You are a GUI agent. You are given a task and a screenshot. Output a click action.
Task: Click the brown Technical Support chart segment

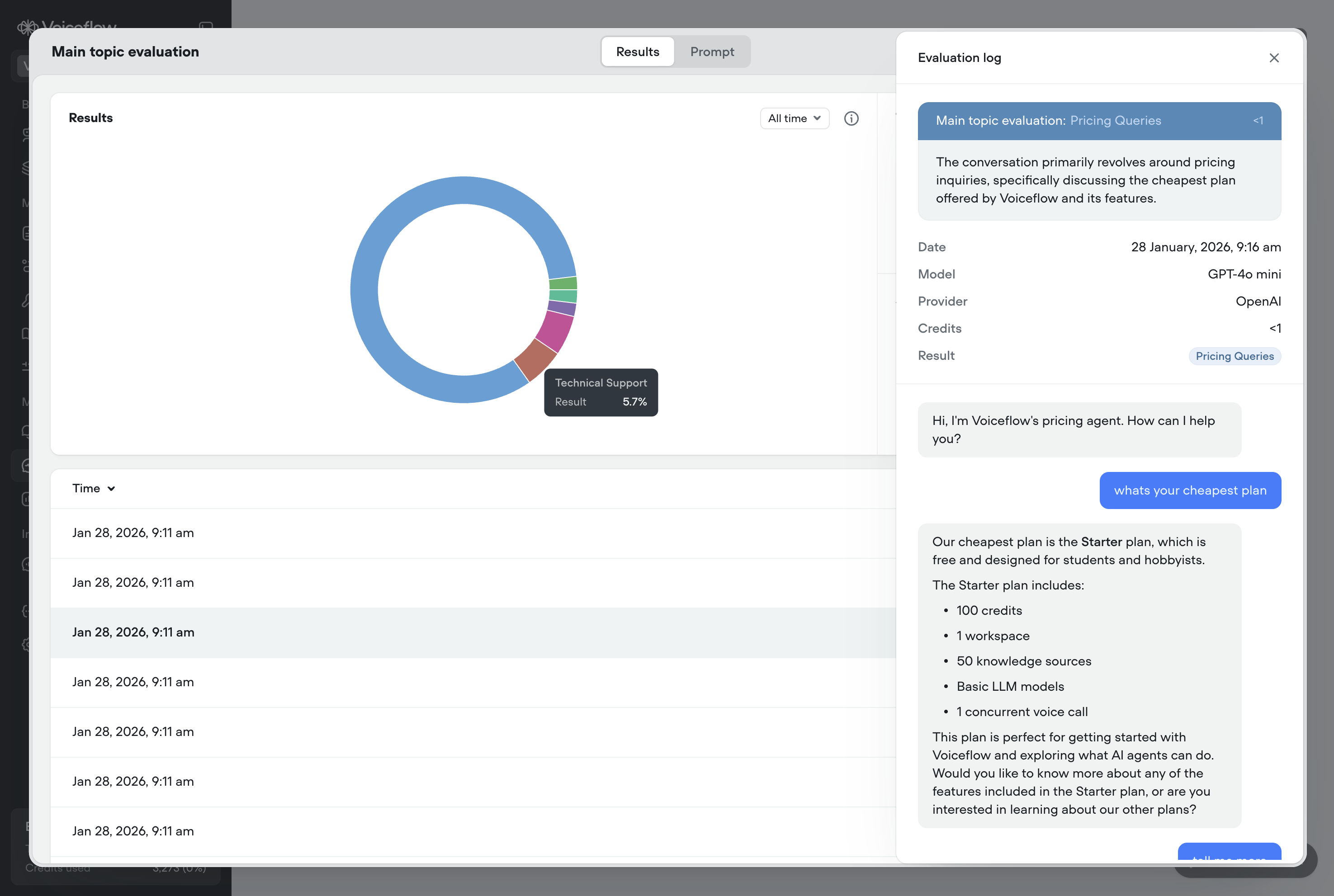tap(535, 359)
